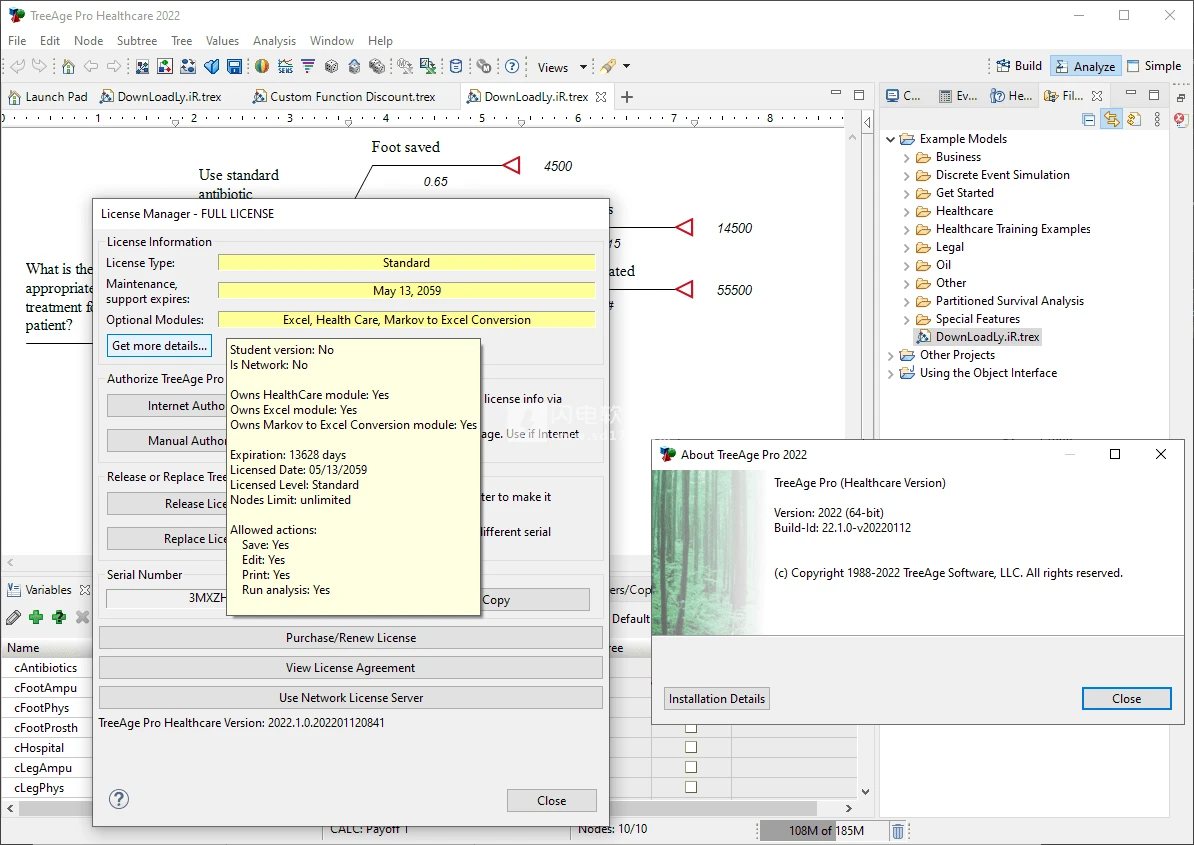The width and height of the screenshot is (1194, 845).
Task: Click the multicolor pie chart analysis icon
Action: pyautogui.click(x=262, y=67)
